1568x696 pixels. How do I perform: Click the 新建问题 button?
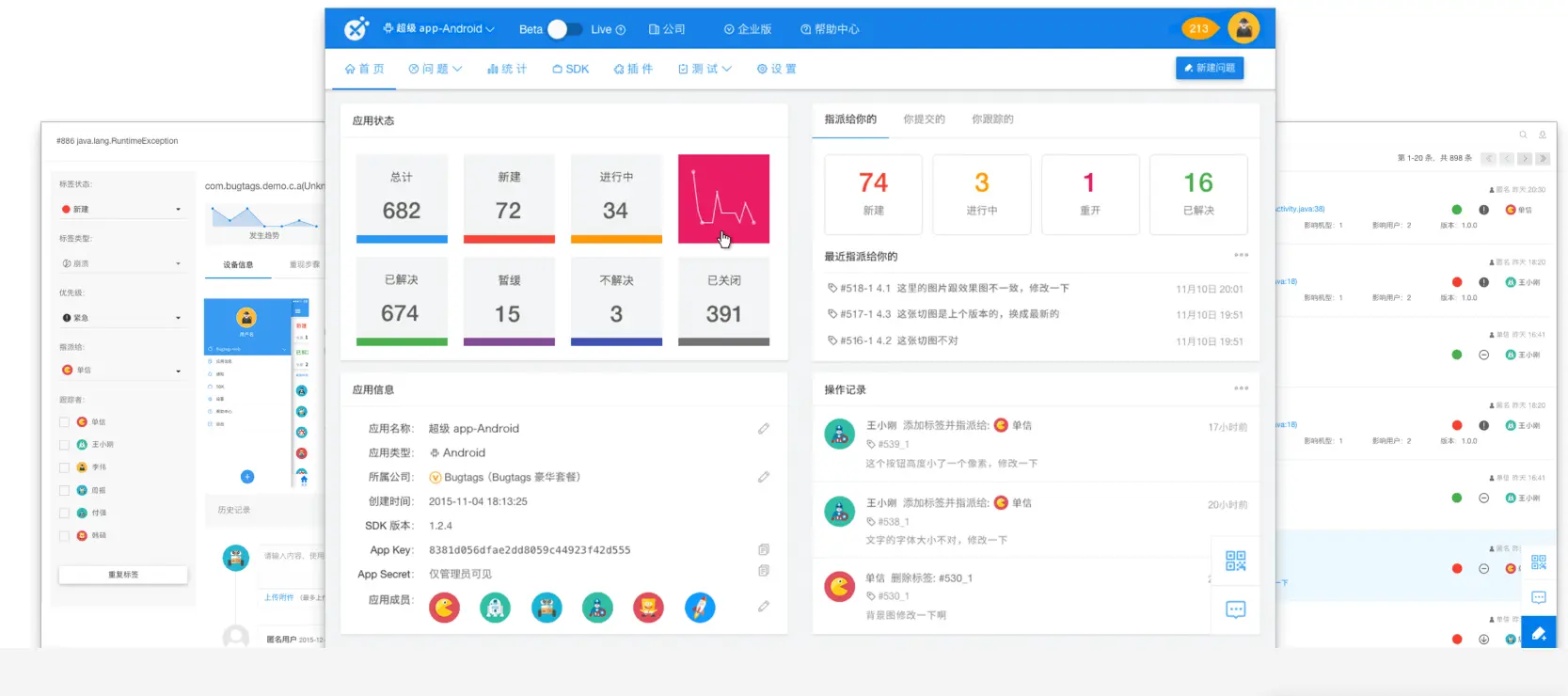[x=1210, y=68]
